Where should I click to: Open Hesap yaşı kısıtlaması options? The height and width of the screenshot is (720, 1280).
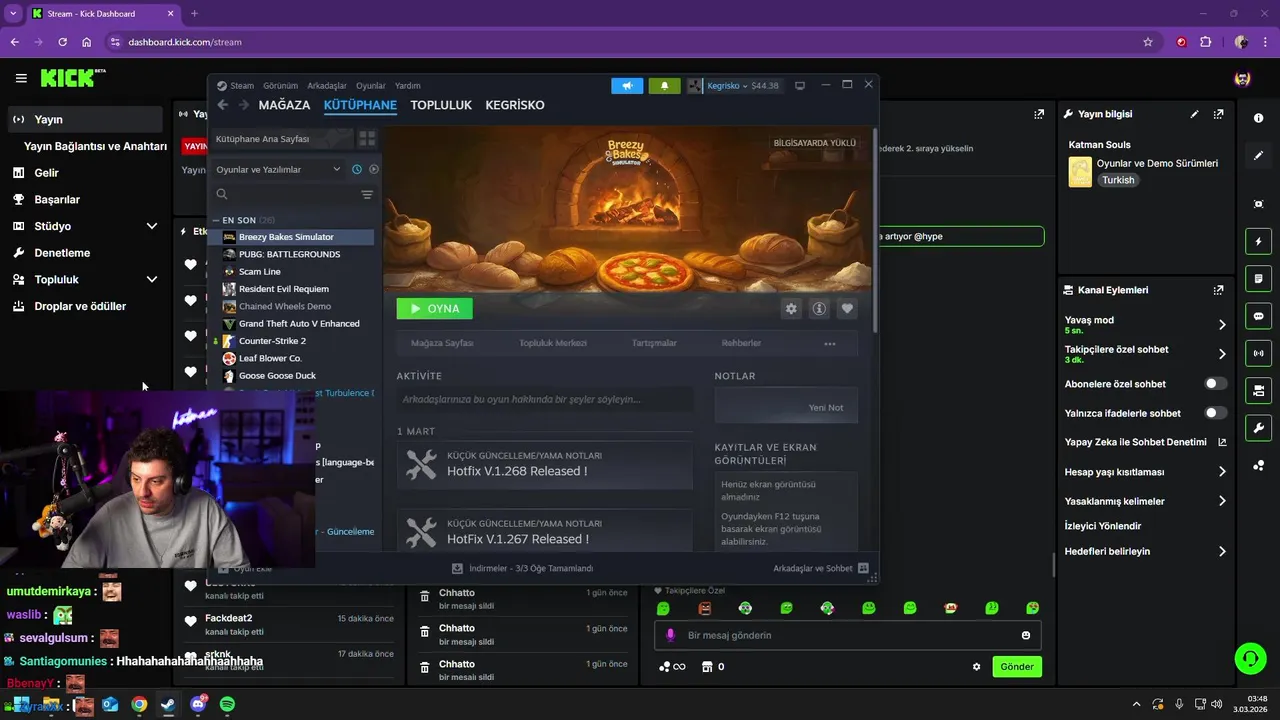point(1145,472)
